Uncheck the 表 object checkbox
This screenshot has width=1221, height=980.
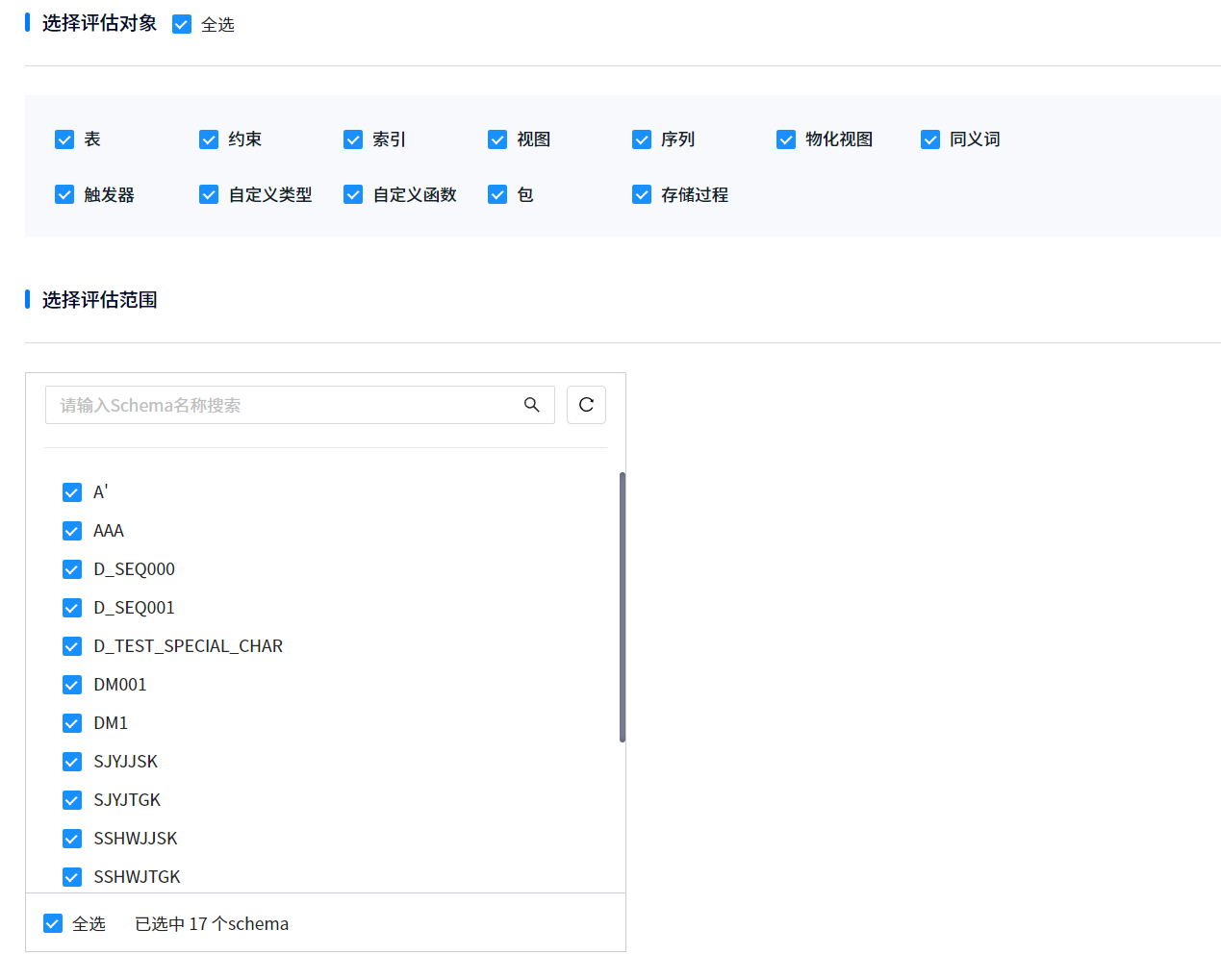[x=64, y=139]
